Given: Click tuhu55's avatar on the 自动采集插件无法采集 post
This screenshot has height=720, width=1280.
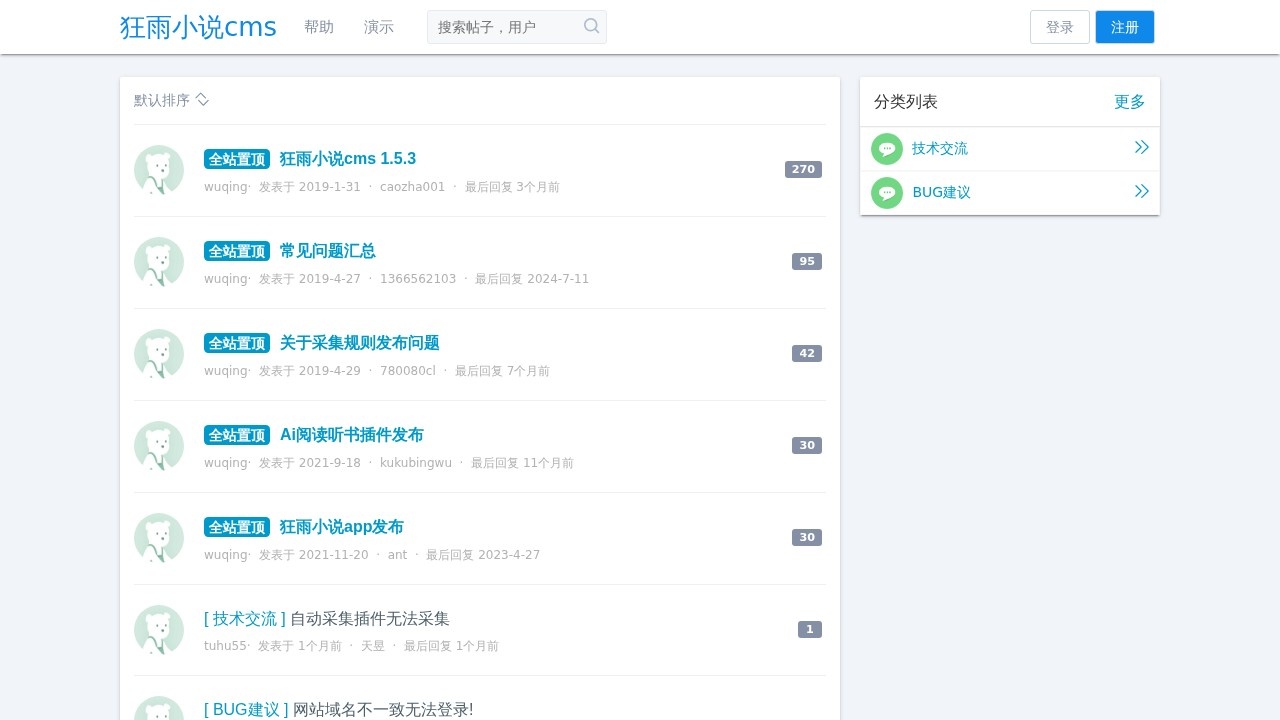Looking at the screenshot, I should point(159,630).
